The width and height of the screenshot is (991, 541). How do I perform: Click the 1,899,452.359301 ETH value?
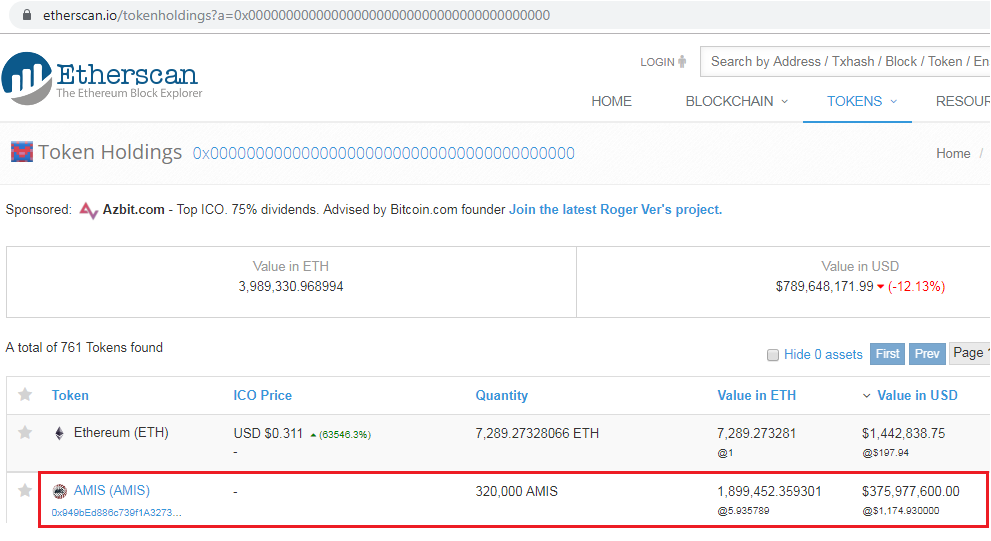point(769,491)
